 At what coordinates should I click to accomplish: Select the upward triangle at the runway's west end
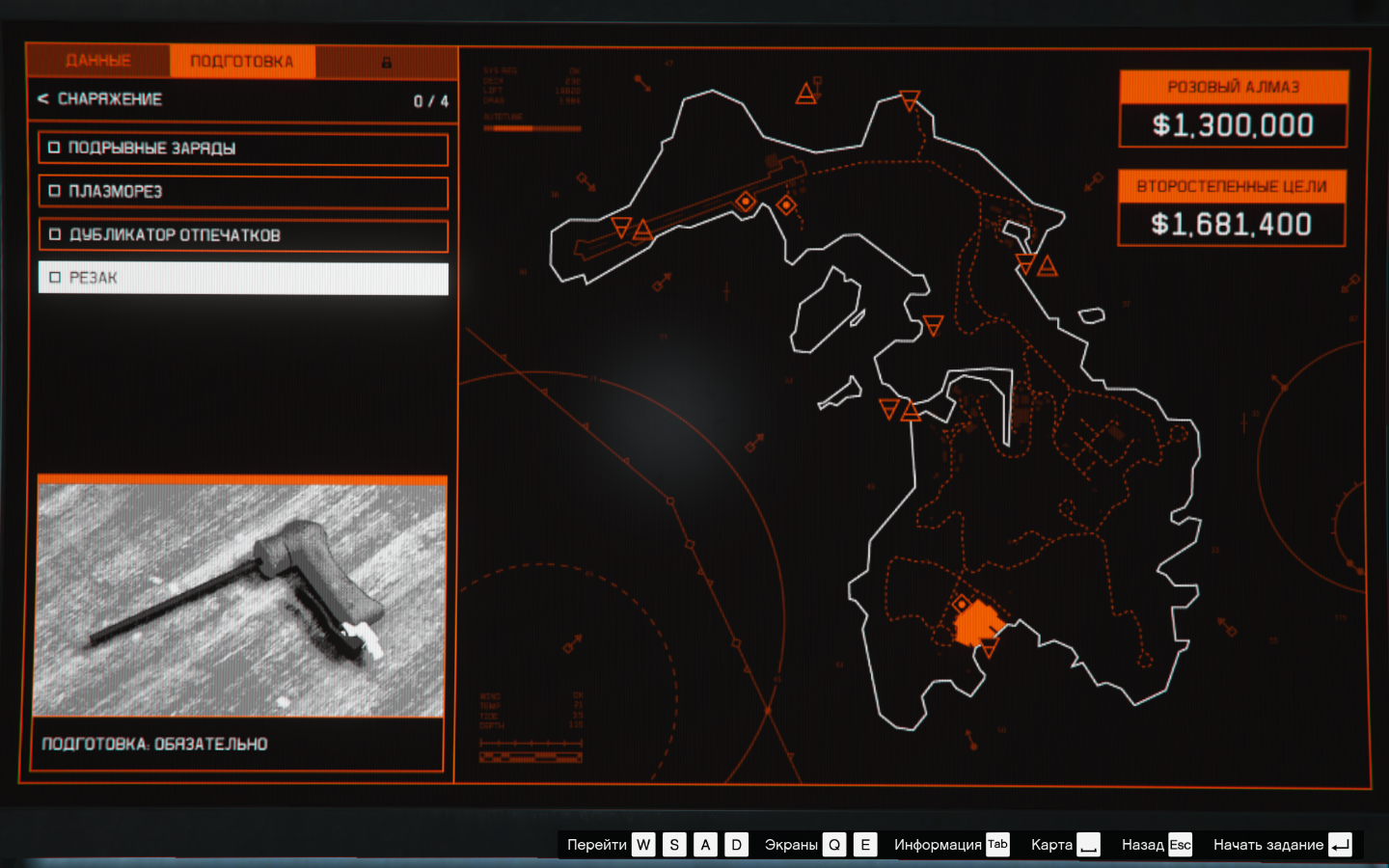(643, 230)
